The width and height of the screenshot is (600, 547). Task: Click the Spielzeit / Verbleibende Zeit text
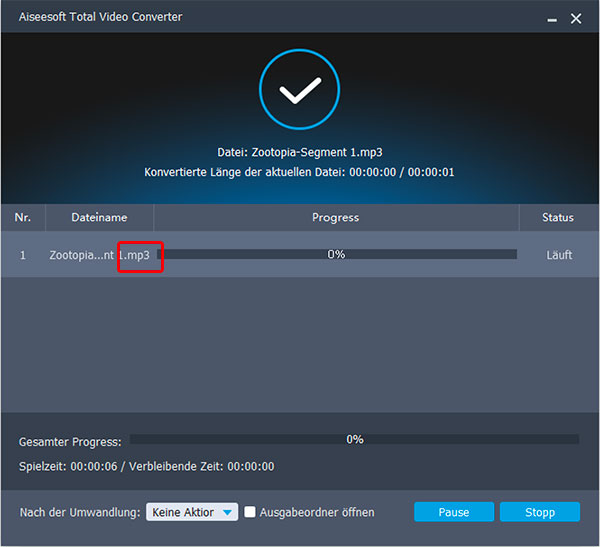(147, 467)
